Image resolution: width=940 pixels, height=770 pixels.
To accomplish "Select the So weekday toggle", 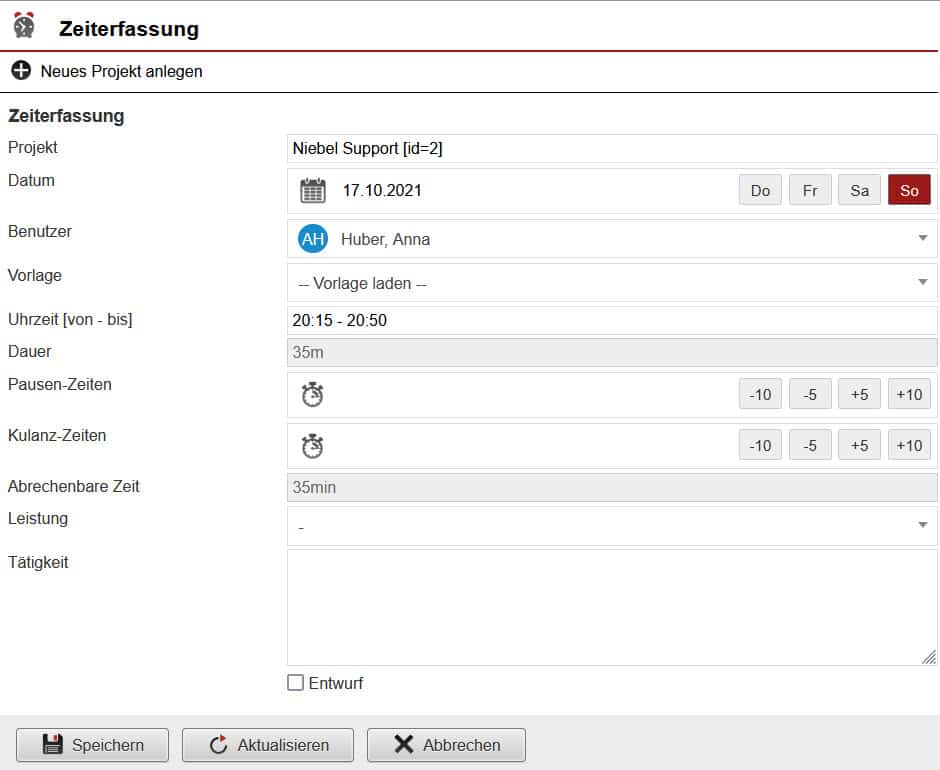I will [x=909, y=190].
